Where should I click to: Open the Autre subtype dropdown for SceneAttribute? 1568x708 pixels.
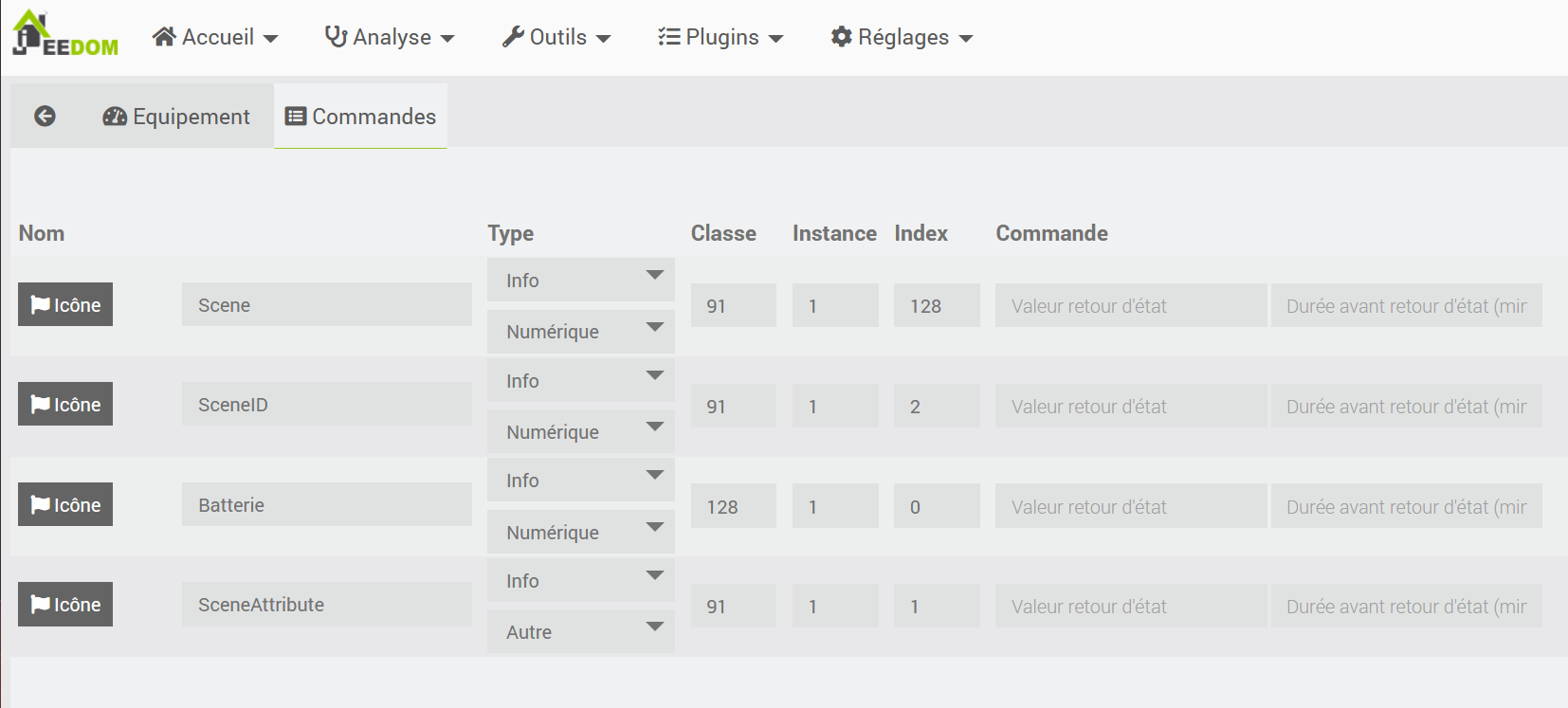point(580,631)
